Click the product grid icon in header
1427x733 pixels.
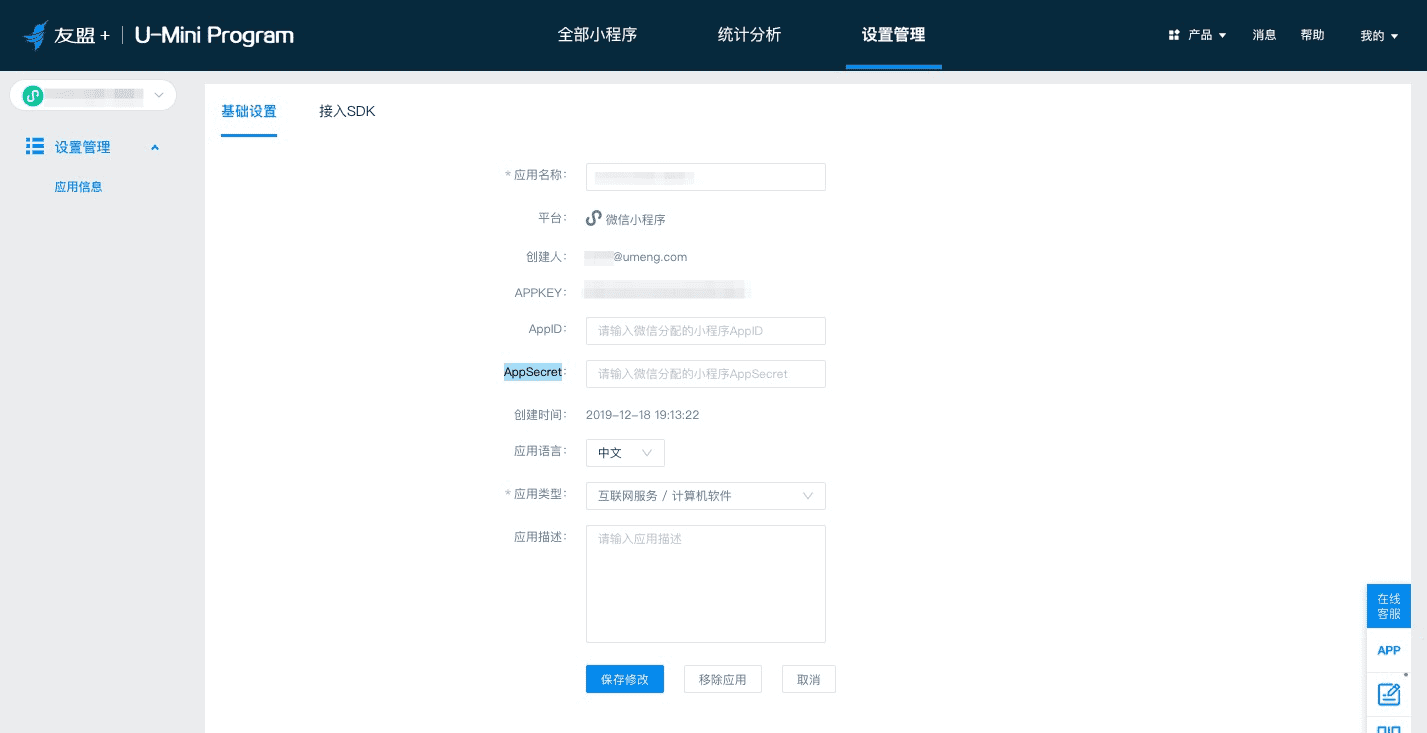point(1174,35)
